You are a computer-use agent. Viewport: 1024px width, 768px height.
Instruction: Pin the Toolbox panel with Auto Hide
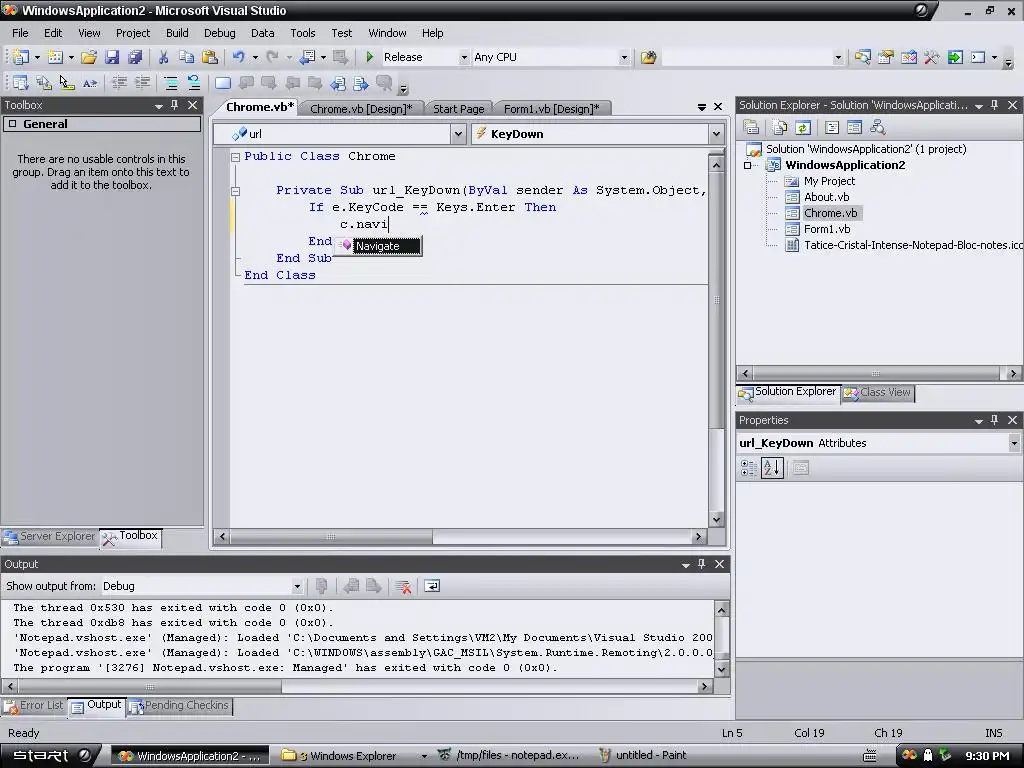(x=175, y=105)
